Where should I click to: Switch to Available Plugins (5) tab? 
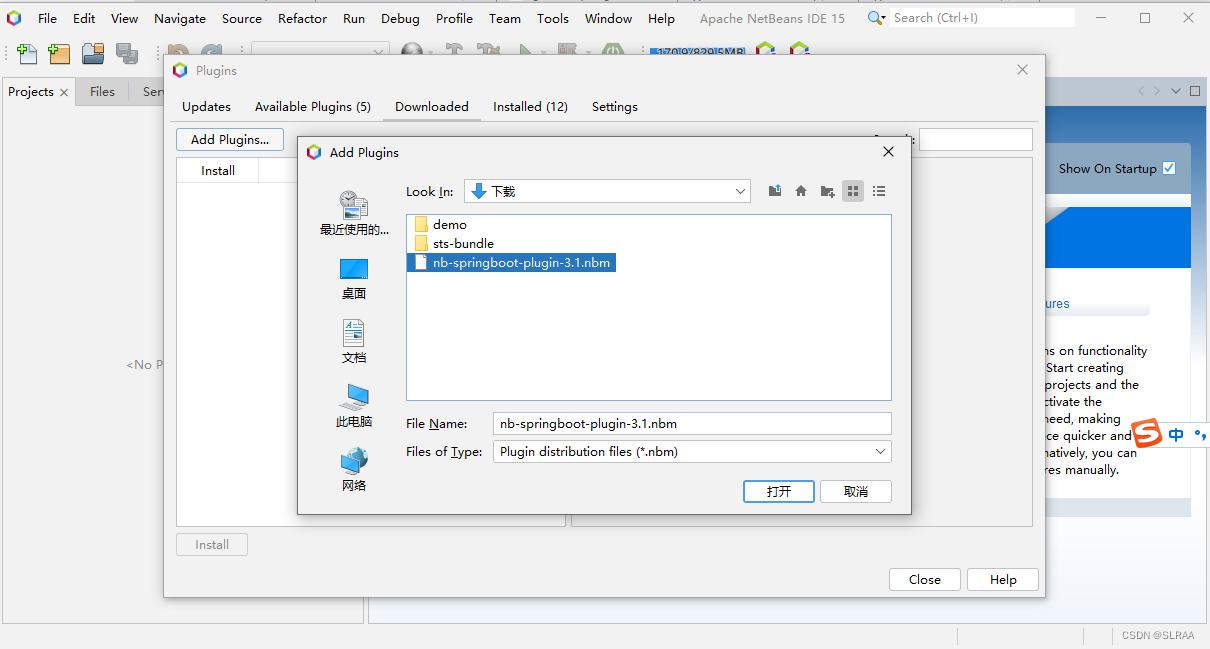click(x=313, y=107)
